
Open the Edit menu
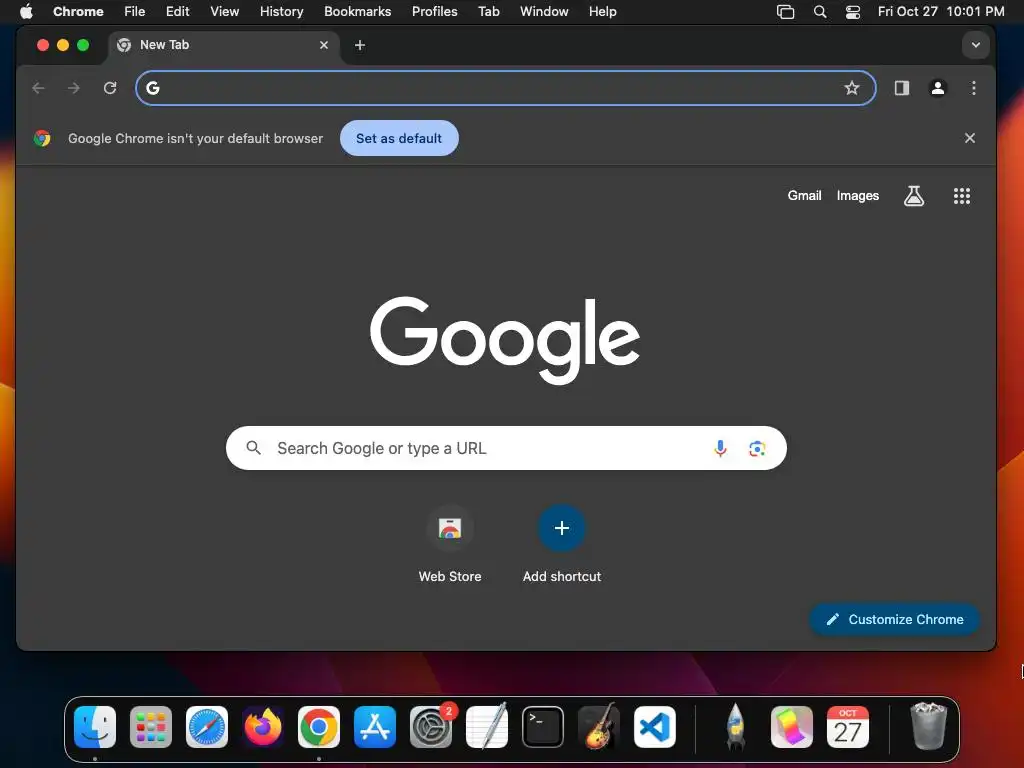[x=177, y=11]
